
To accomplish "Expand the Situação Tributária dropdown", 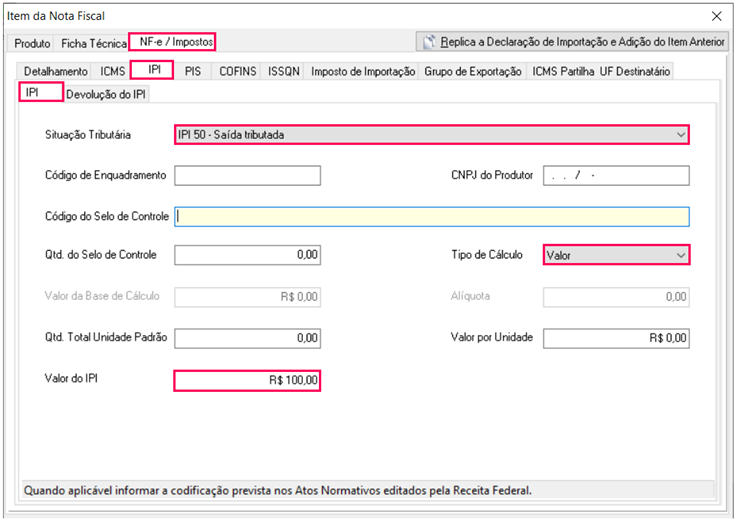I will pyautogui.click(x=432, y=134).
